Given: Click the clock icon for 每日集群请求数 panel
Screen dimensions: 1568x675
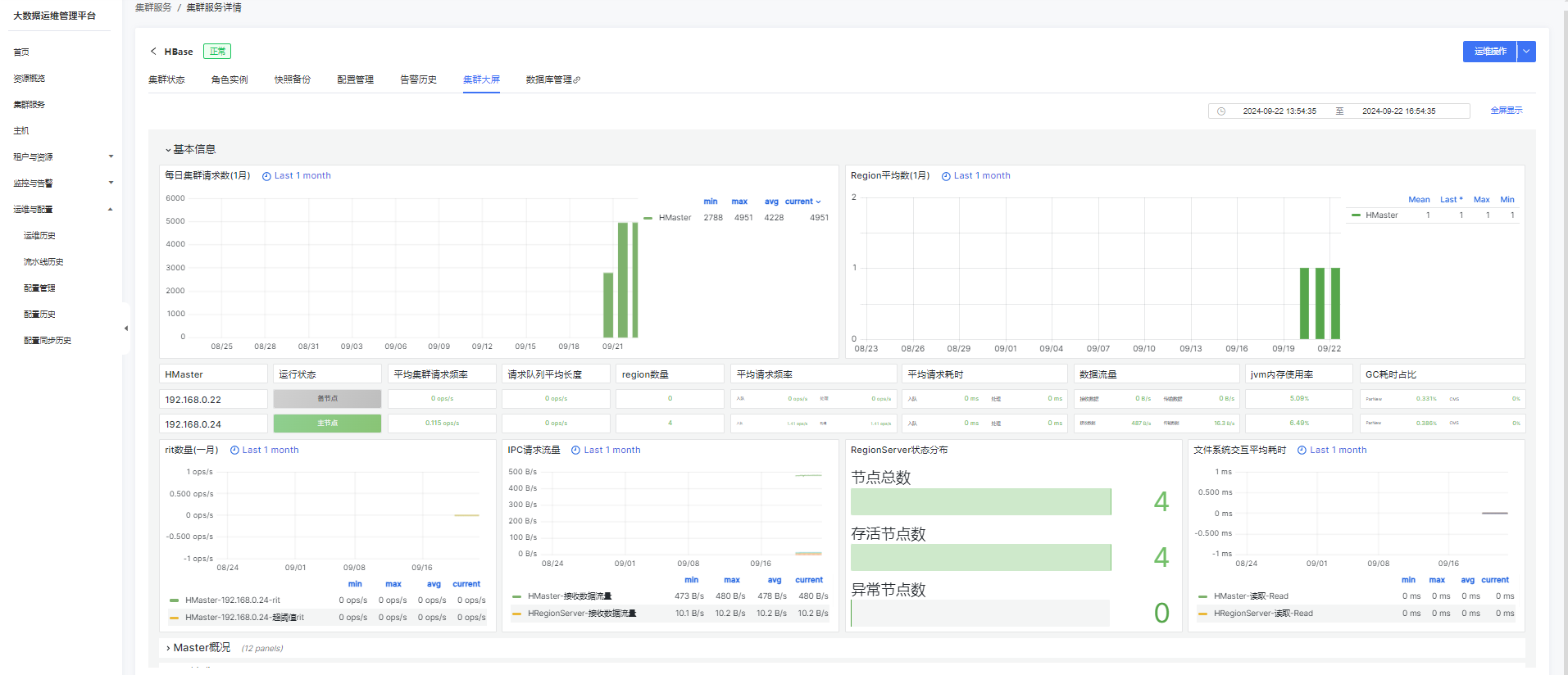Looking at the screenshot, I should coord(266,176).
